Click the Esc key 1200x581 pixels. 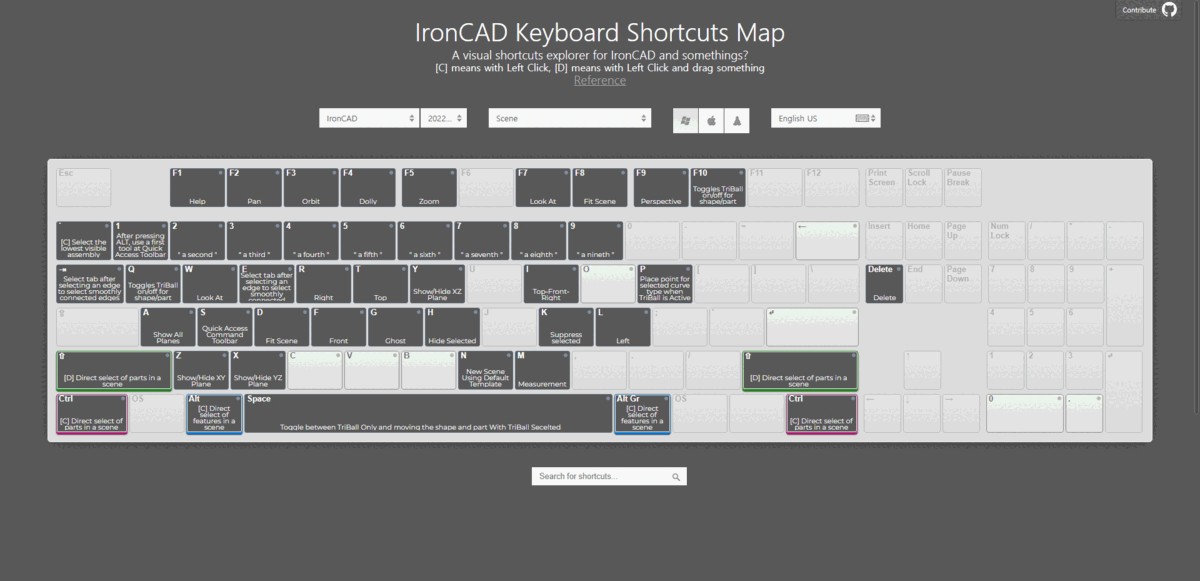pos(83,188)
